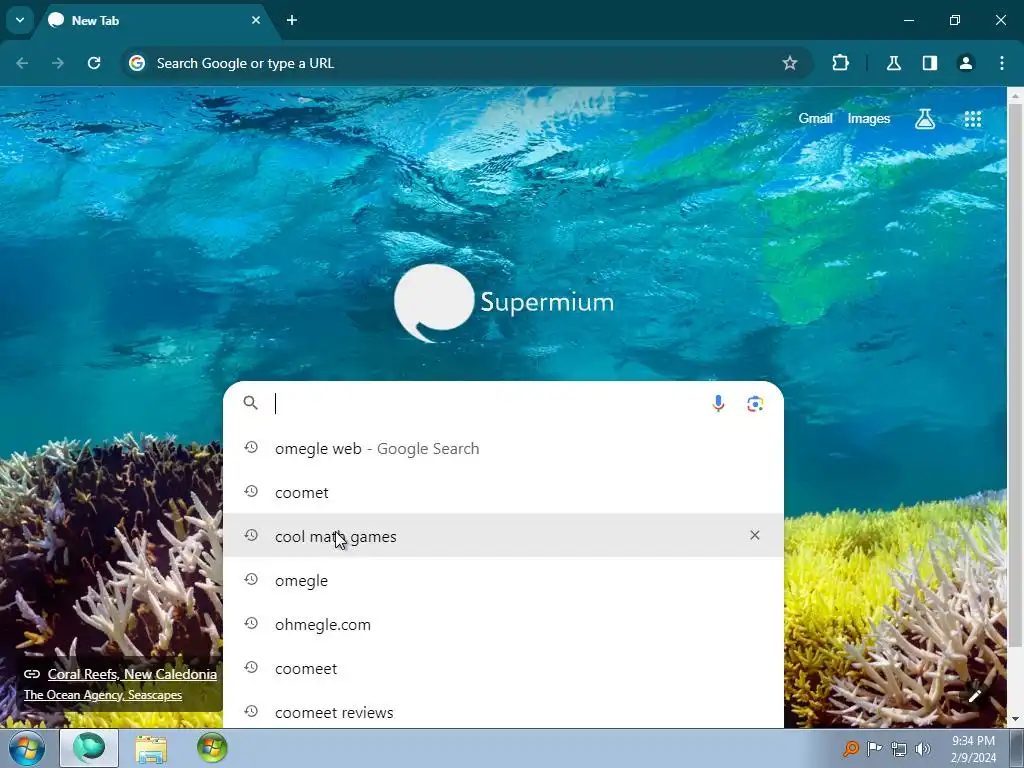Image resolution: width=1024 pixels, height=768 pixels.
Task: Open the tab search dropdown arrow
Action: [x=20, y=20]
